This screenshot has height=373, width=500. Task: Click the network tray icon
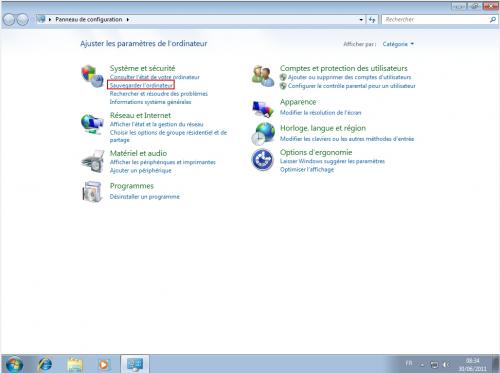(x=434, y=364)
